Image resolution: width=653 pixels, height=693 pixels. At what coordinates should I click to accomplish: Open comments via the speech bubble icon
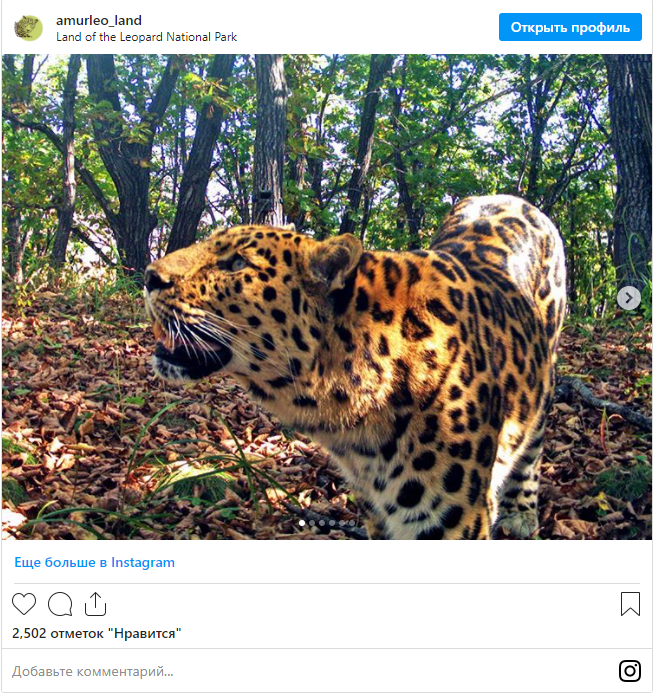pos(60,604)
